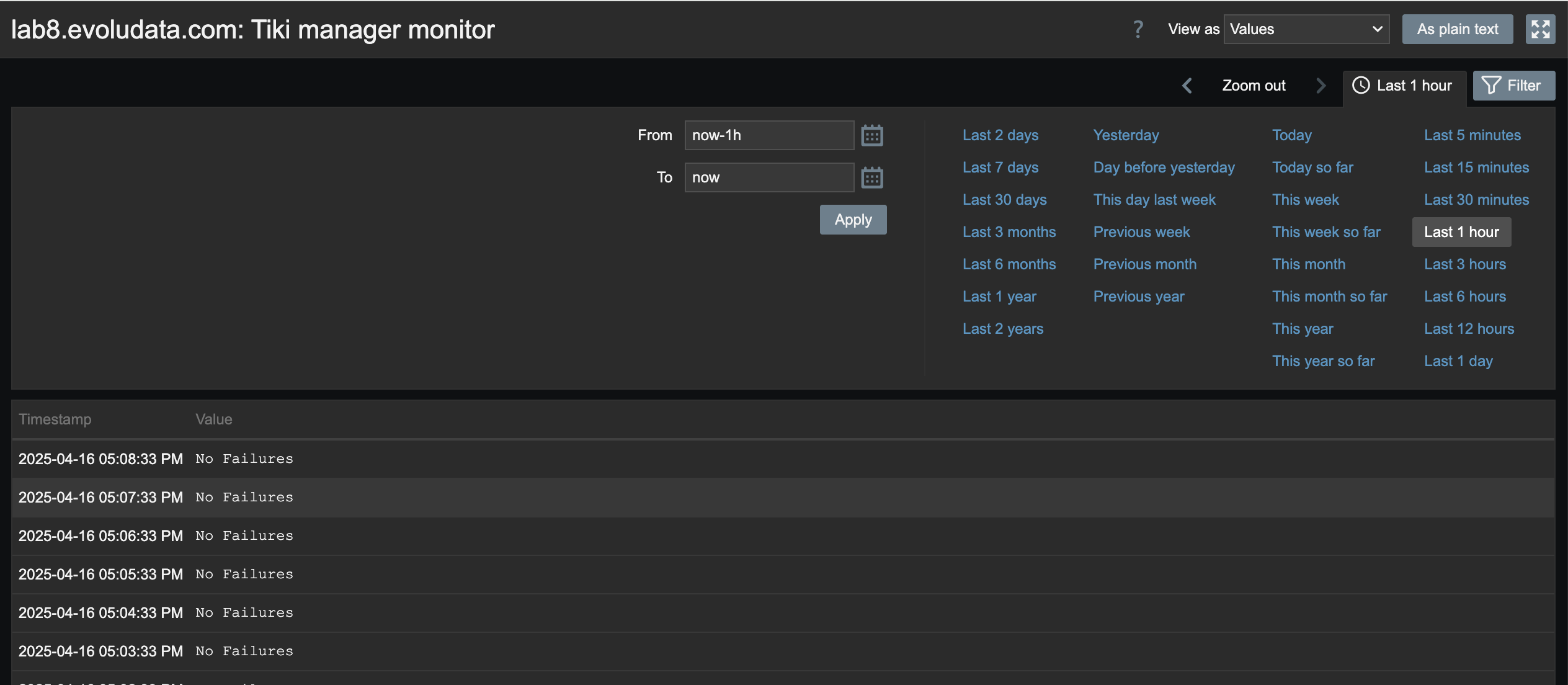Click timestamp 2025-04-16 05:03:33 PM
The width and height of the screenshot is (1568, 685).
click(x=100, y=651)
